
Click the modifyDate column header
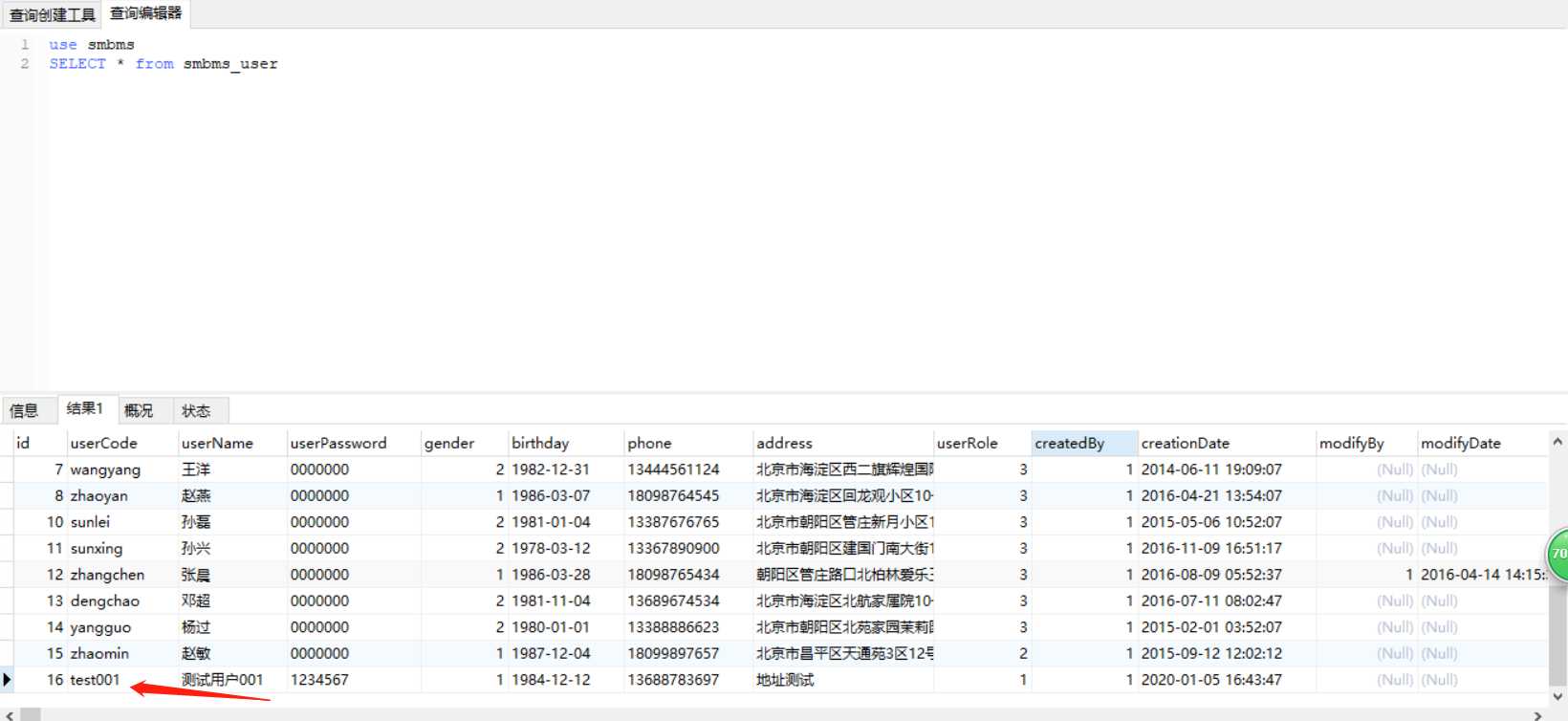click(1482, 443)
